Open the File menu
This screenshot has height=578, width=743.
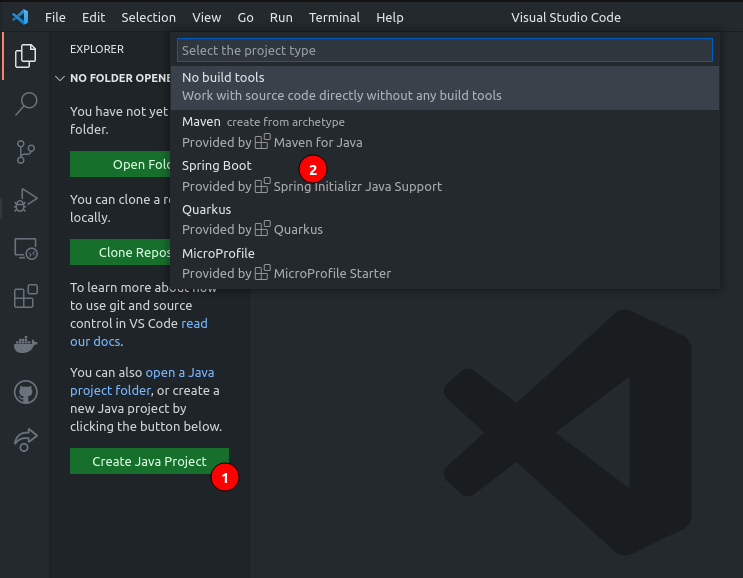[x=55, y=18]
